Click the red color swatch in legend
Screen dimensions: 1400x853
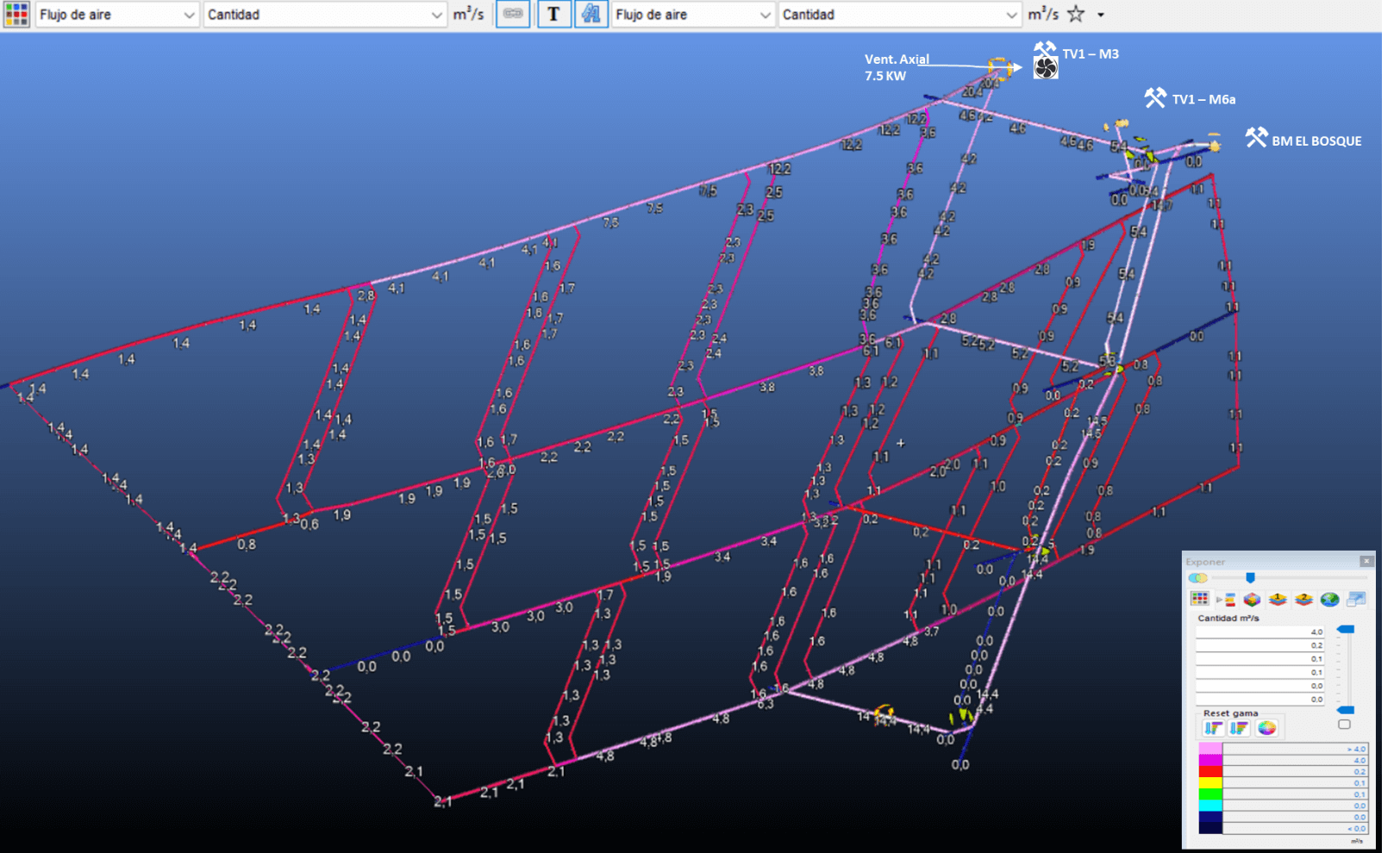[1210, 772]
